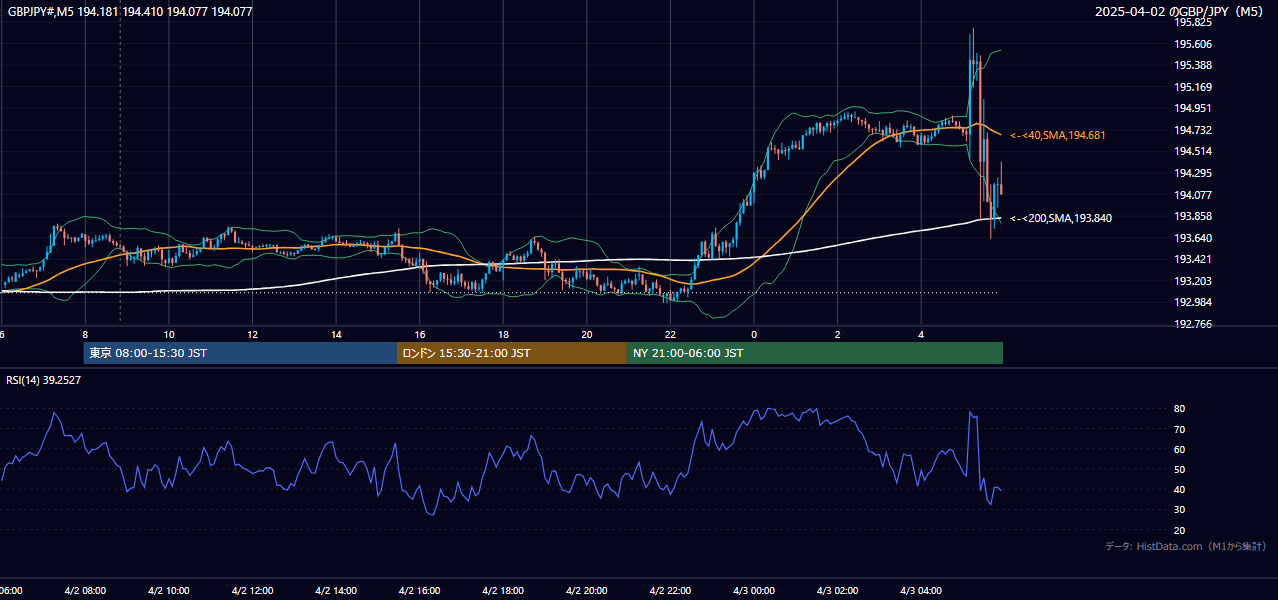Click RSI scale value 60
The image size is (1278, 600).
1180,449
